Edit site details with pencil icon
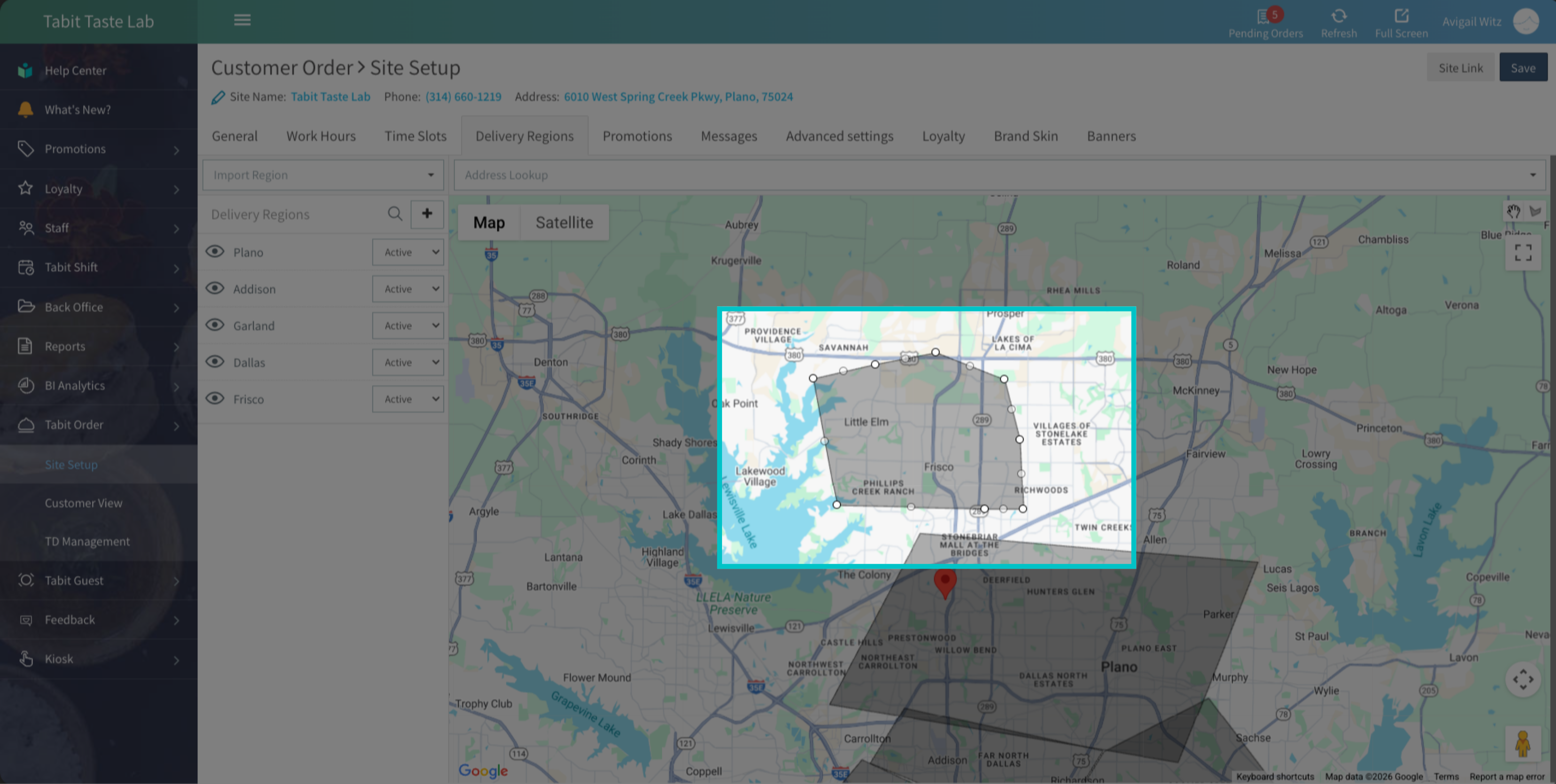This screenshot has width=1556, height=784. point(217,97)
